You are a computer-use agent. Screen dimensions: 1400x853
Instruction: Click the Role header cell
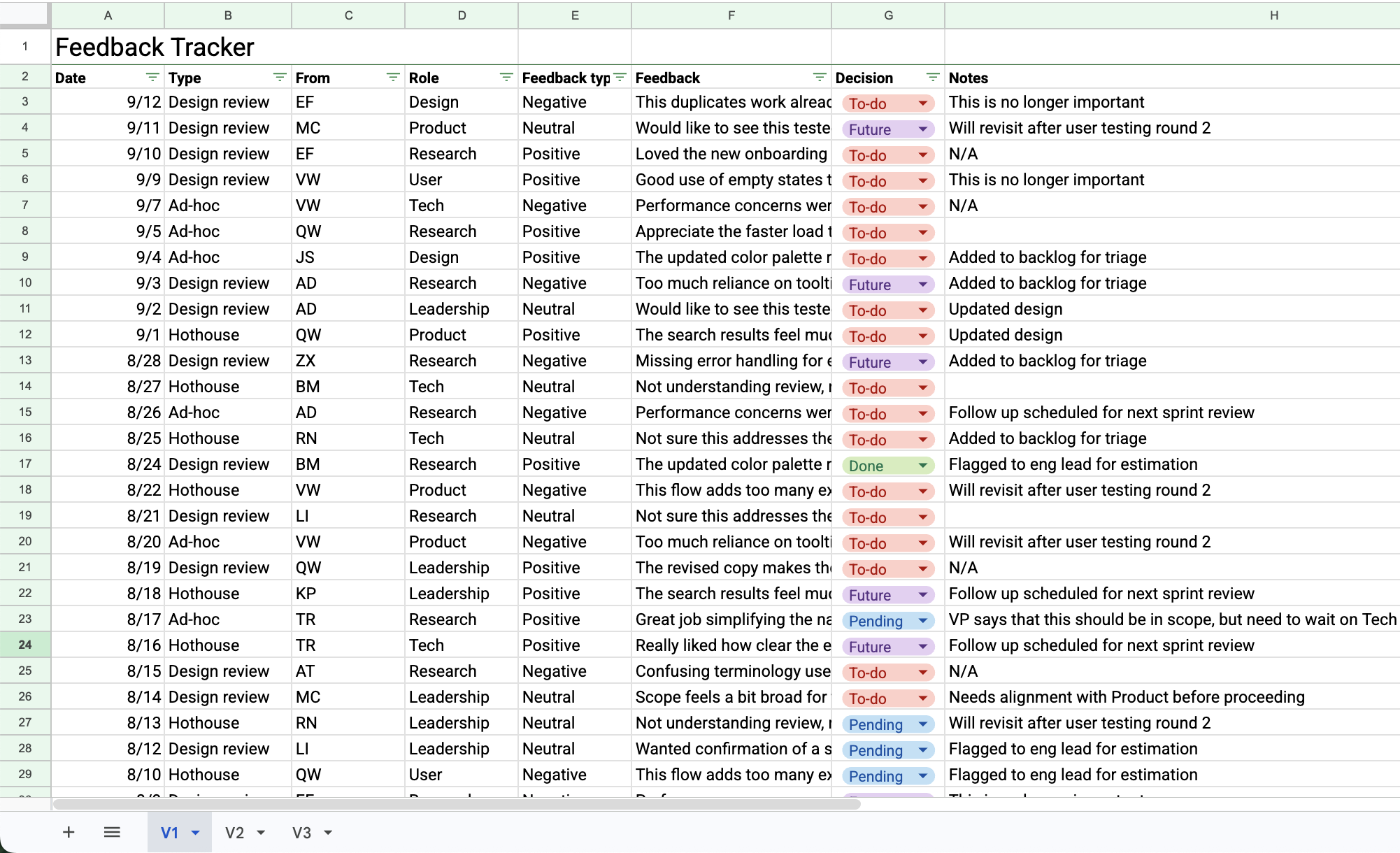click(462, 77)
